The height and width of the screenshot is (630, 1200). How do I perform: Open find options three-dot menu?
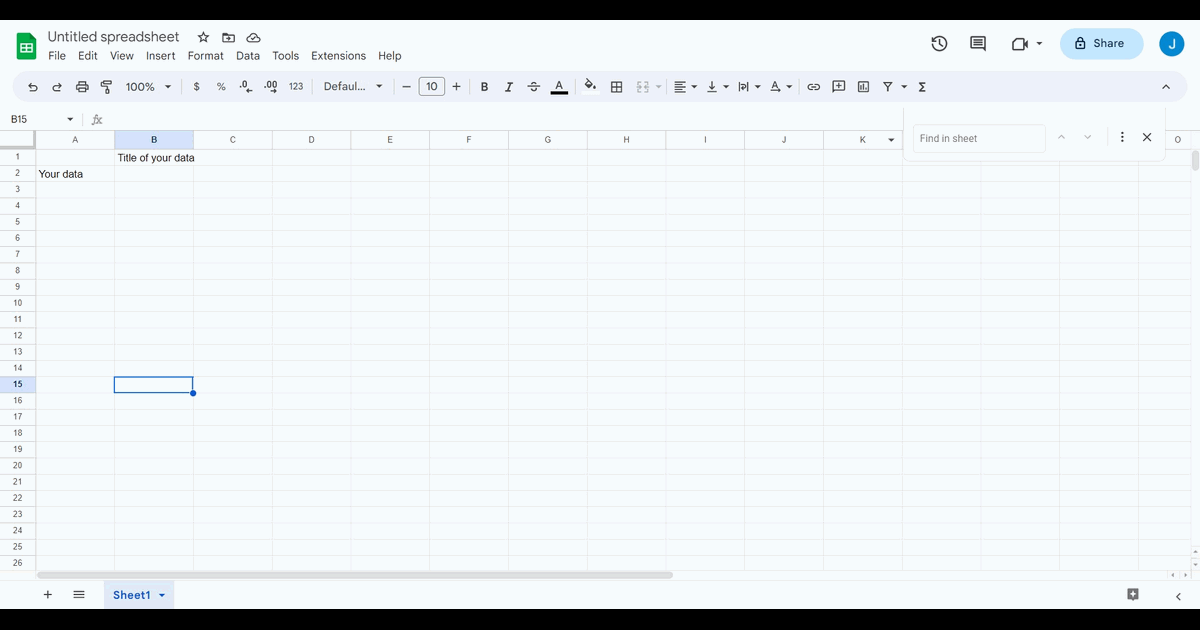point(1122,138)
